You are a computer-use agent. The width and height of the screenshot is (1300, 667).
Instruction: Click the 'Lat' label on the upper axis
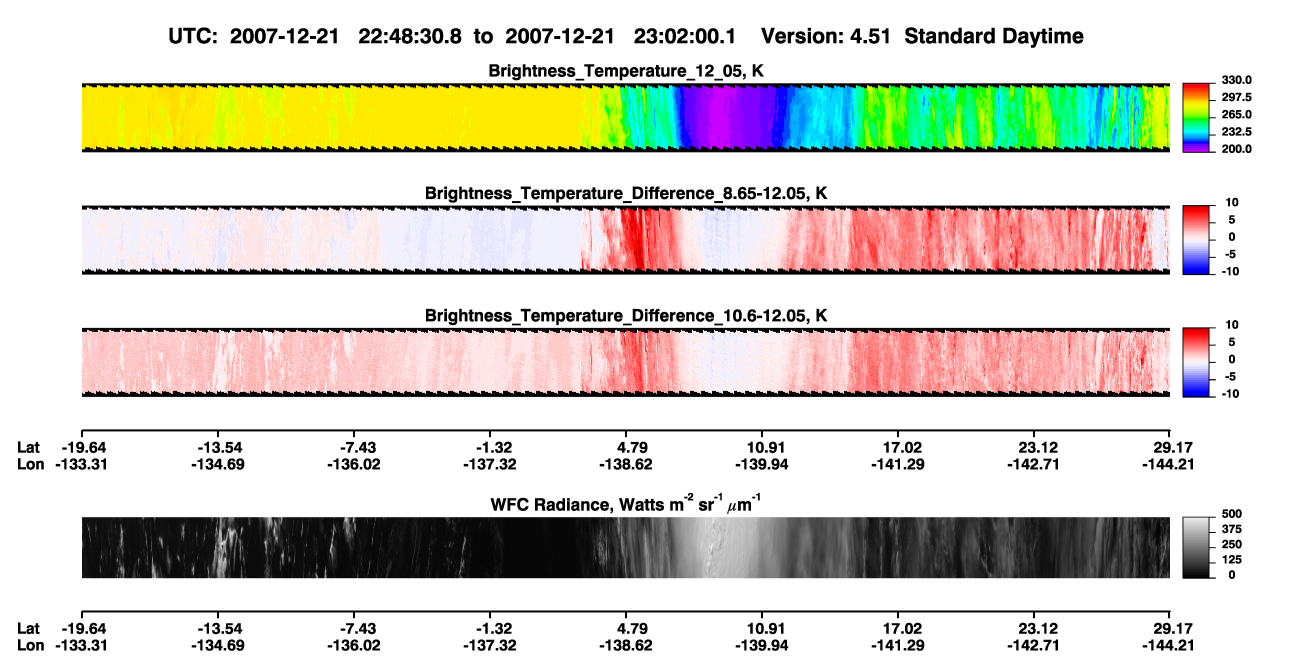pos(29,447)
